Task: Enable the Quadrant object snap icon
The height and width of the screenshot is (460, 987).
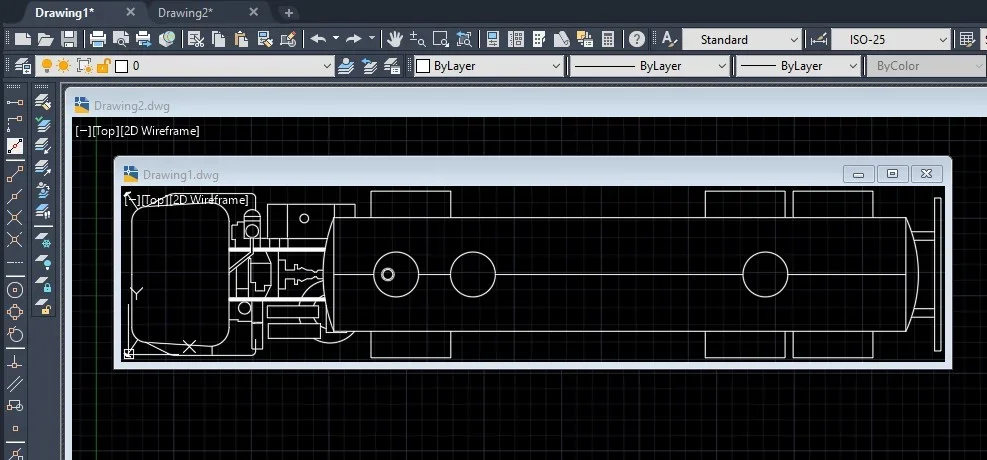Action: pyautogui.click(x=15, y=312)
